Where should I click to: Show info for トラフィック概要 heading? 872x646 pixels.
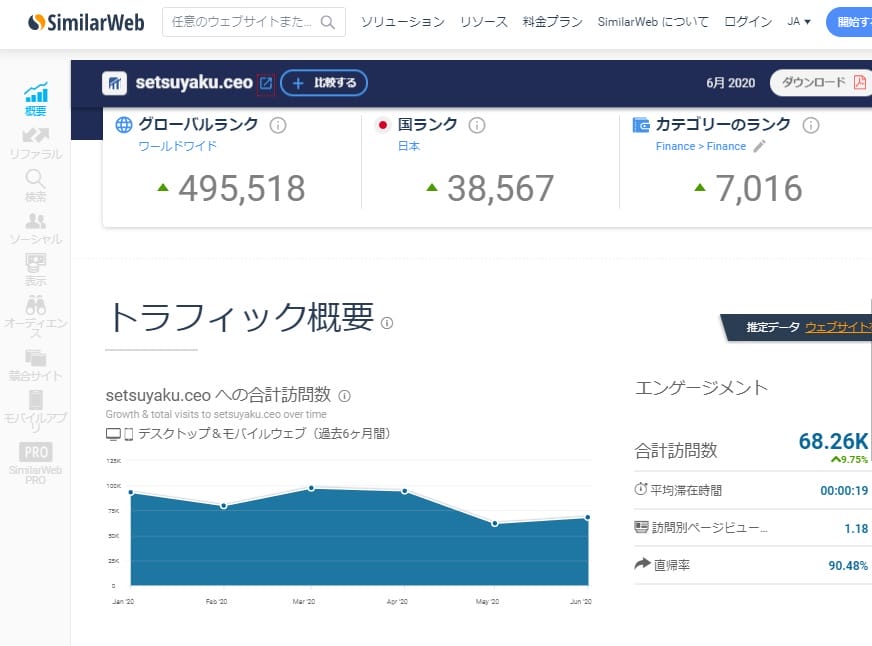[387, 323]
